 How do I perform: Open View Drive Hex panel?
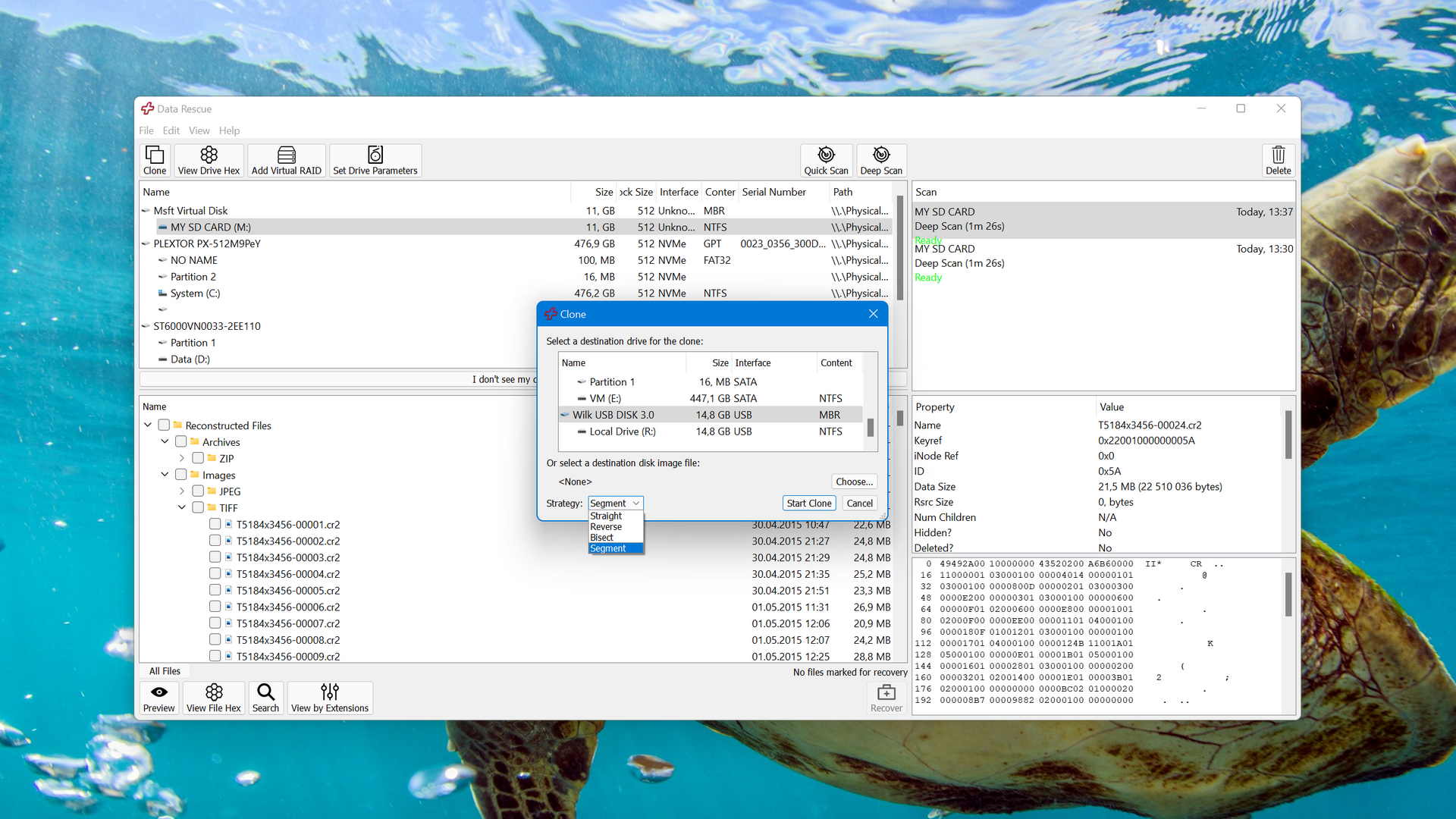point(208,160)
